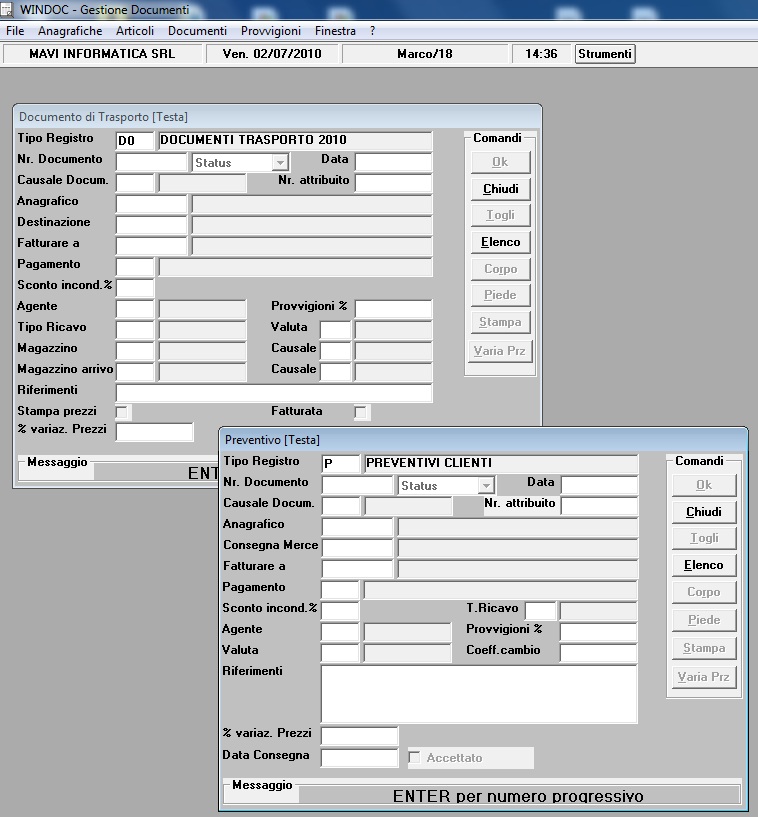Focus Coeff.cambio field in Preventivo
The height and width of the screenshot is (817, 758).
click(599, 653)
